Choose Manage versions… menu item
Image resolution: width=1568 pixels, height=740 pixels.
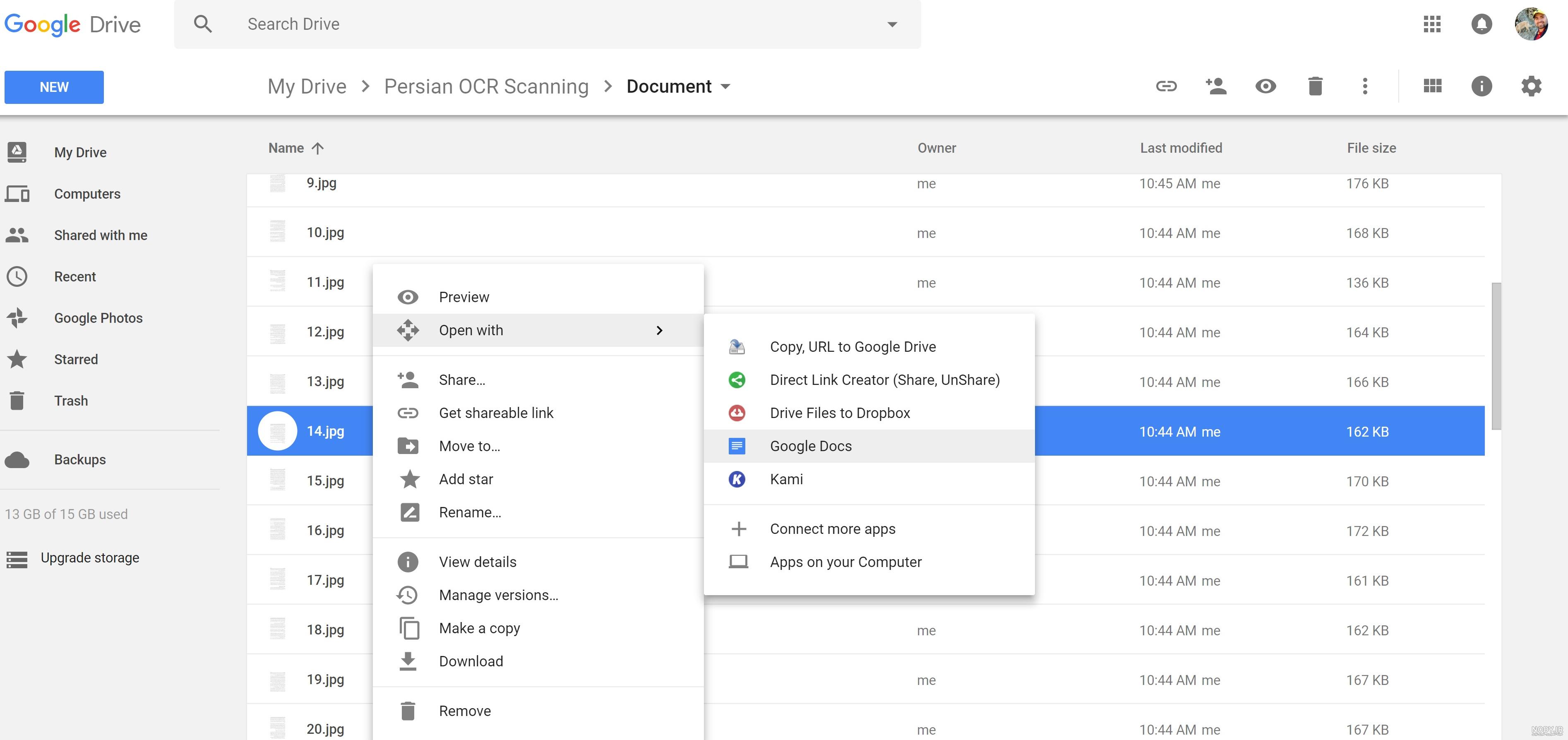click(538, 595)
